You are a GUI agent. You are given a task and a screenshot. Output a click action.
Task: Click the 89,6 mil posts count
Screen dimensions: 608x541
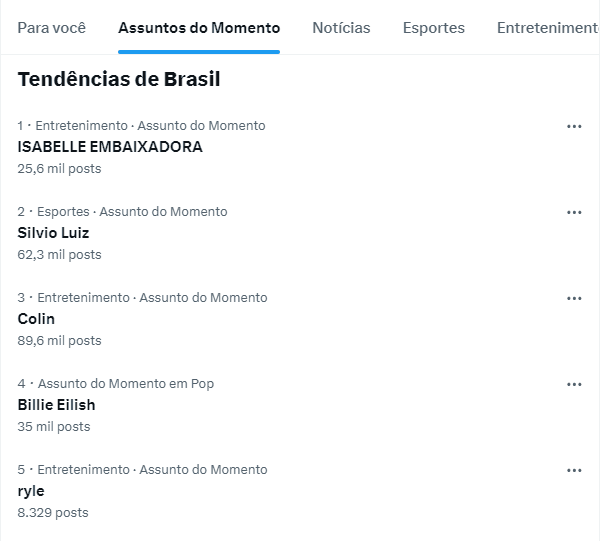[x=59, y=341]
